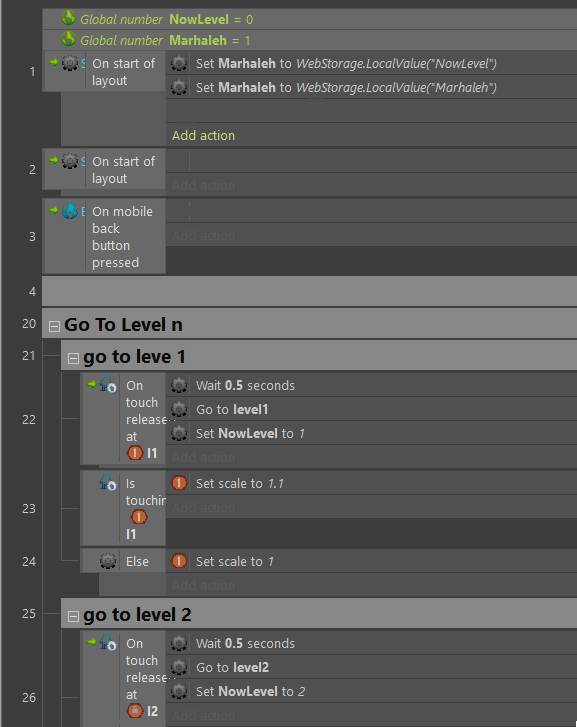The image size is (577, 727).
Task: Select event row number 4
Action: [309, 291]
